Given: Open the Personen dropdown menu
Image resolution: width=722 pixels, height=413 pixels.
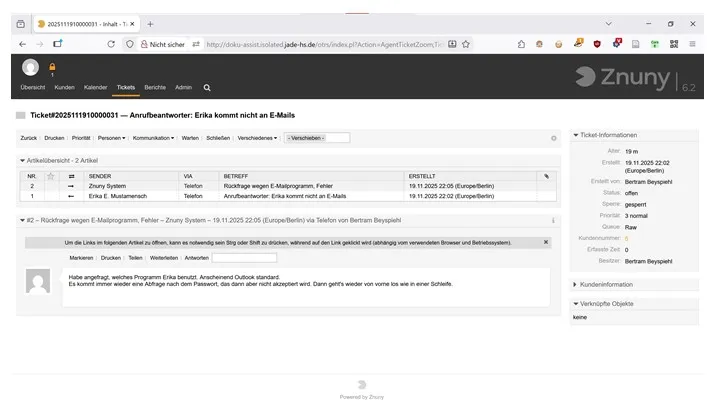Looking at the screenshot, I should tap(110, 138).
